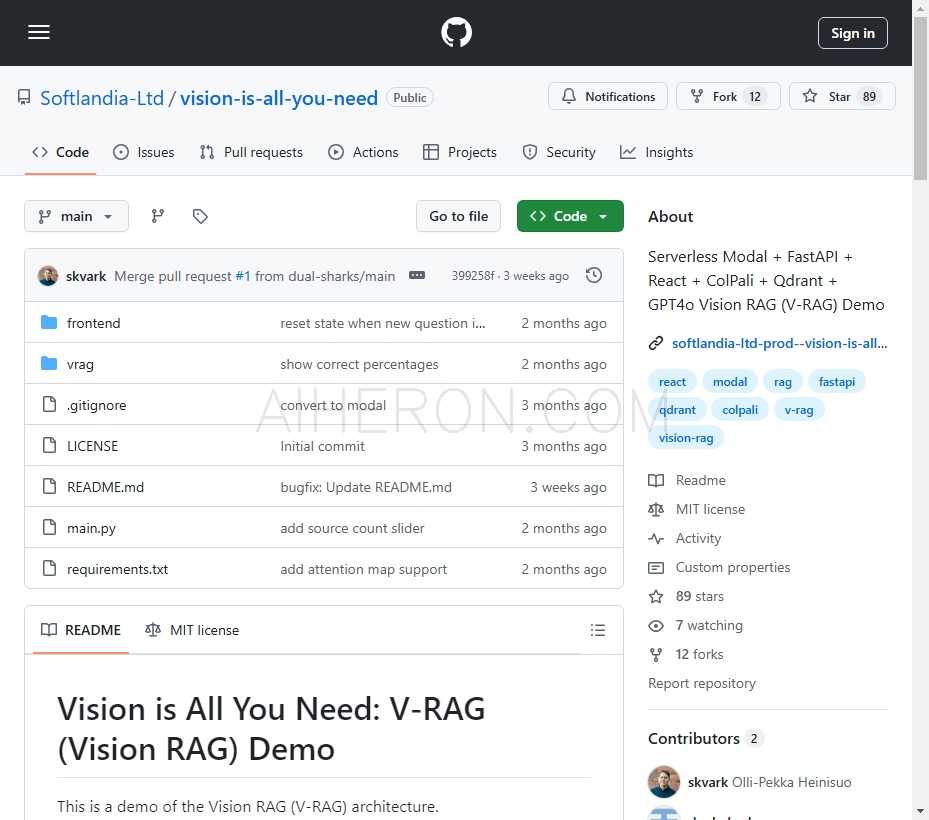Open the Security tab
The image size is (929, 820).
click(558, 152)
